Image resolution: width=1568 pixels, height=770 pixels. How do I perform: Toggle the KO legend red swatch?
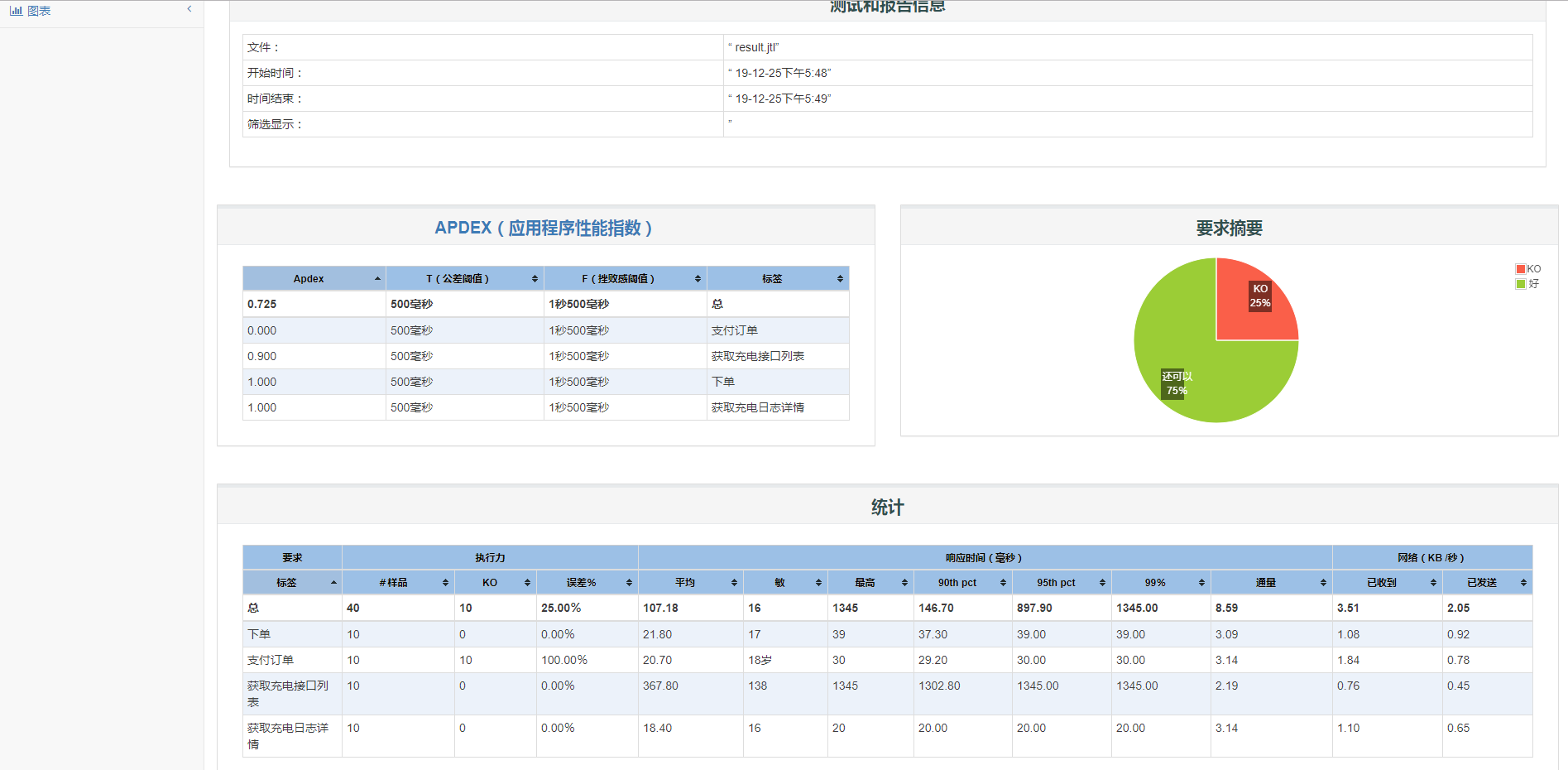1521,269
